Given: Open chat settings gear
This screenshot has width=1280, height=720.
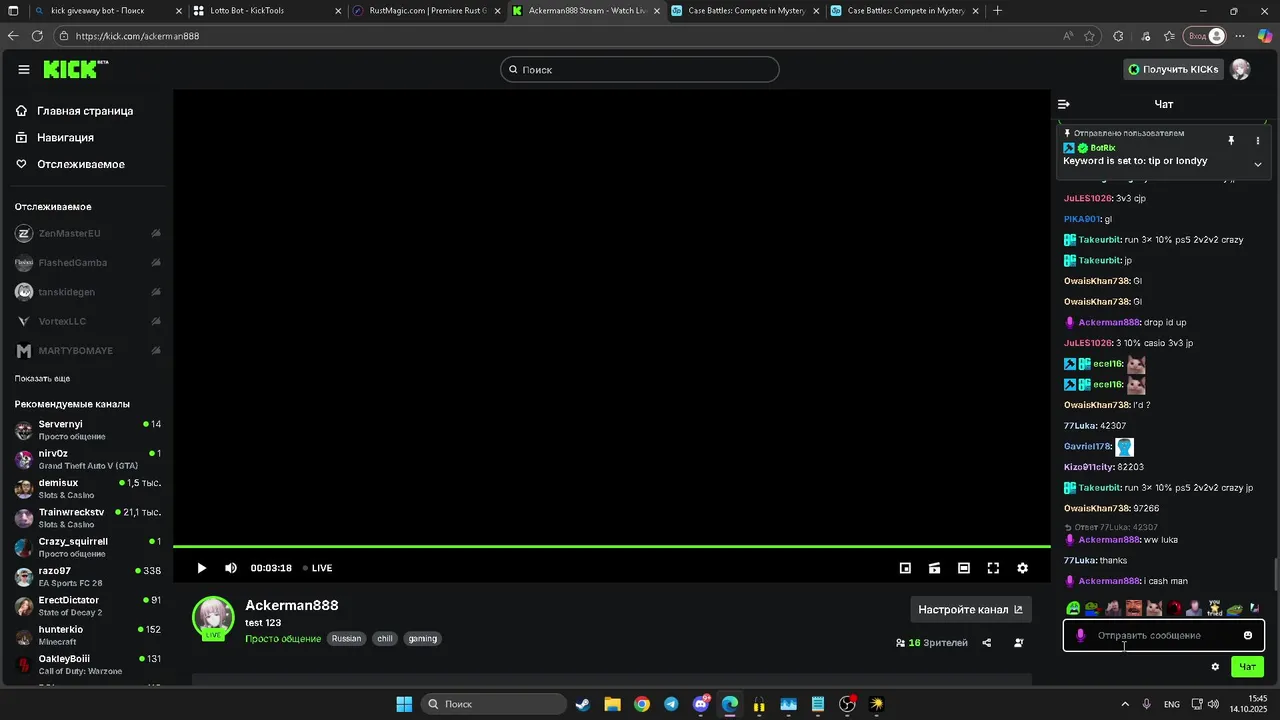Looking at the screenshot, I should click(x=1215, y=667).
